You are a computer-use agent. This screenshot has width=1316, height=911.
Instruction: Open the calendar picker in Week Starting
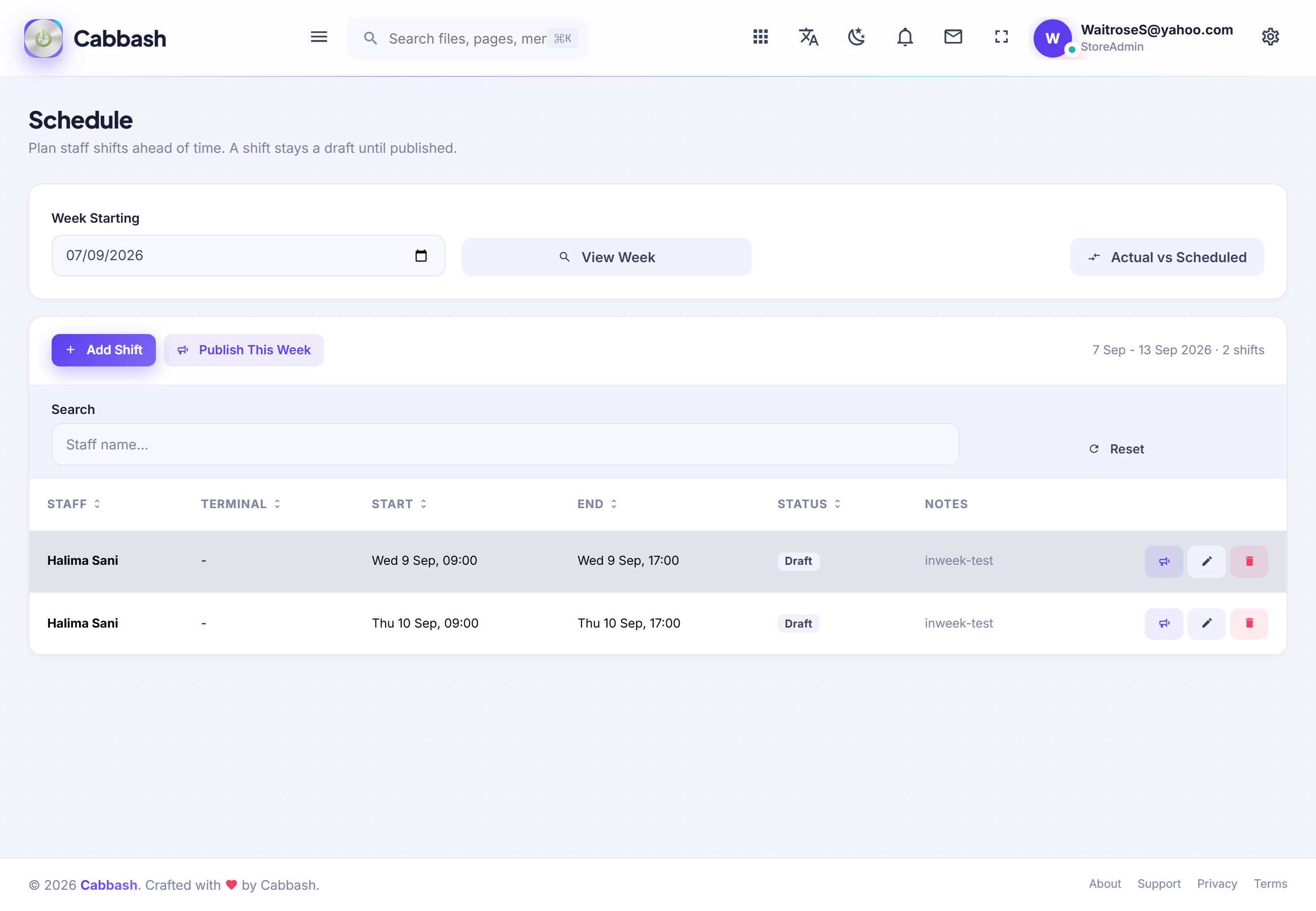[421, 256]
